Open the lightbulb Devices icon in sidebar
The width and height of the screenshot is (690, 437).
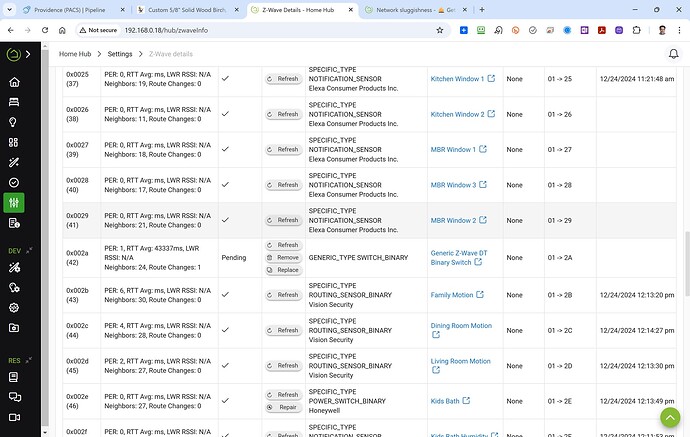[x=13, y=122]
